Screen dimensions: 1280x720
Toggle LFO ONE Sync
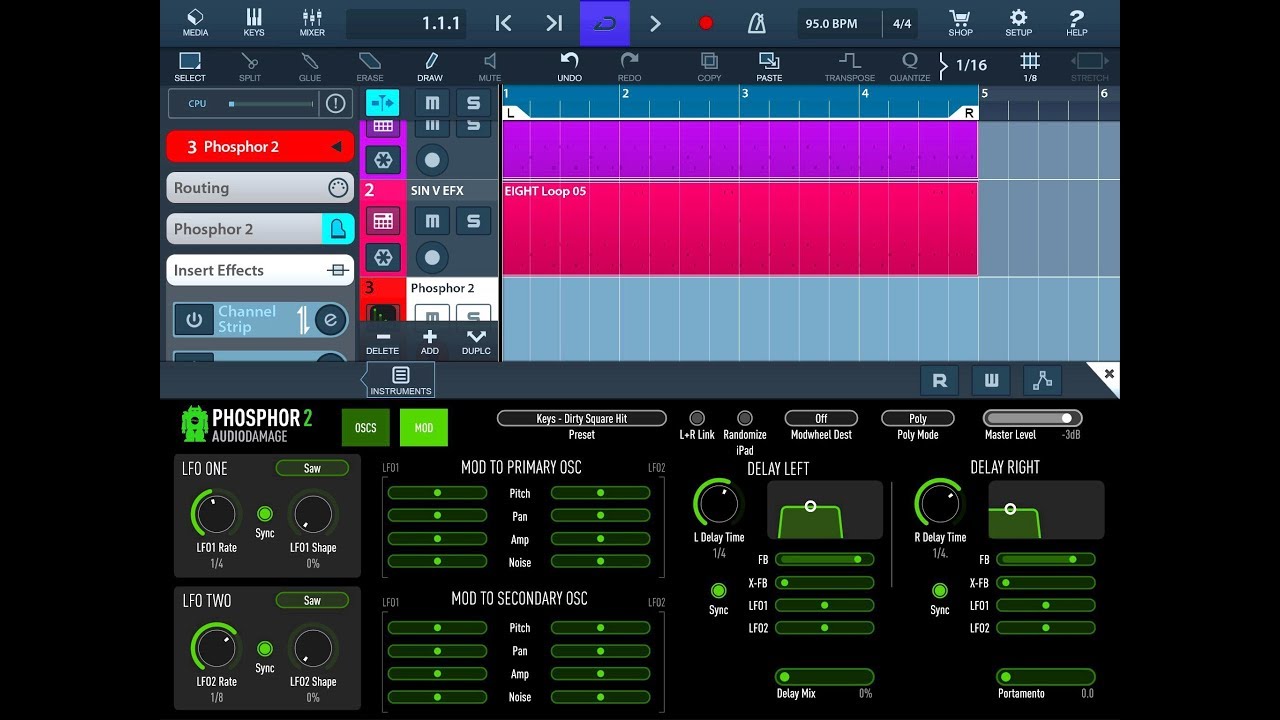[x=264, y=514]
